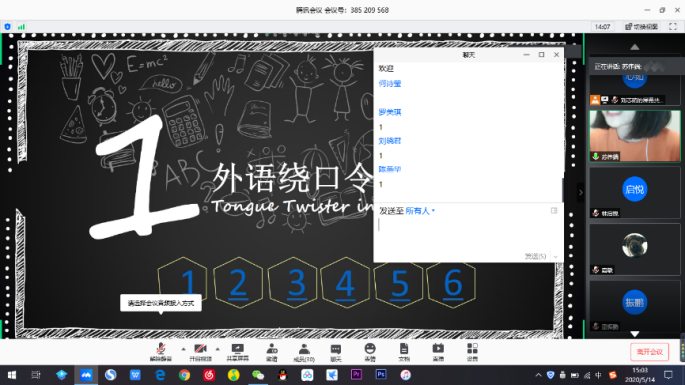685x385 pixels.
Task: Open the send-to recipient dropdown
Action: click(x=420, y=211)
